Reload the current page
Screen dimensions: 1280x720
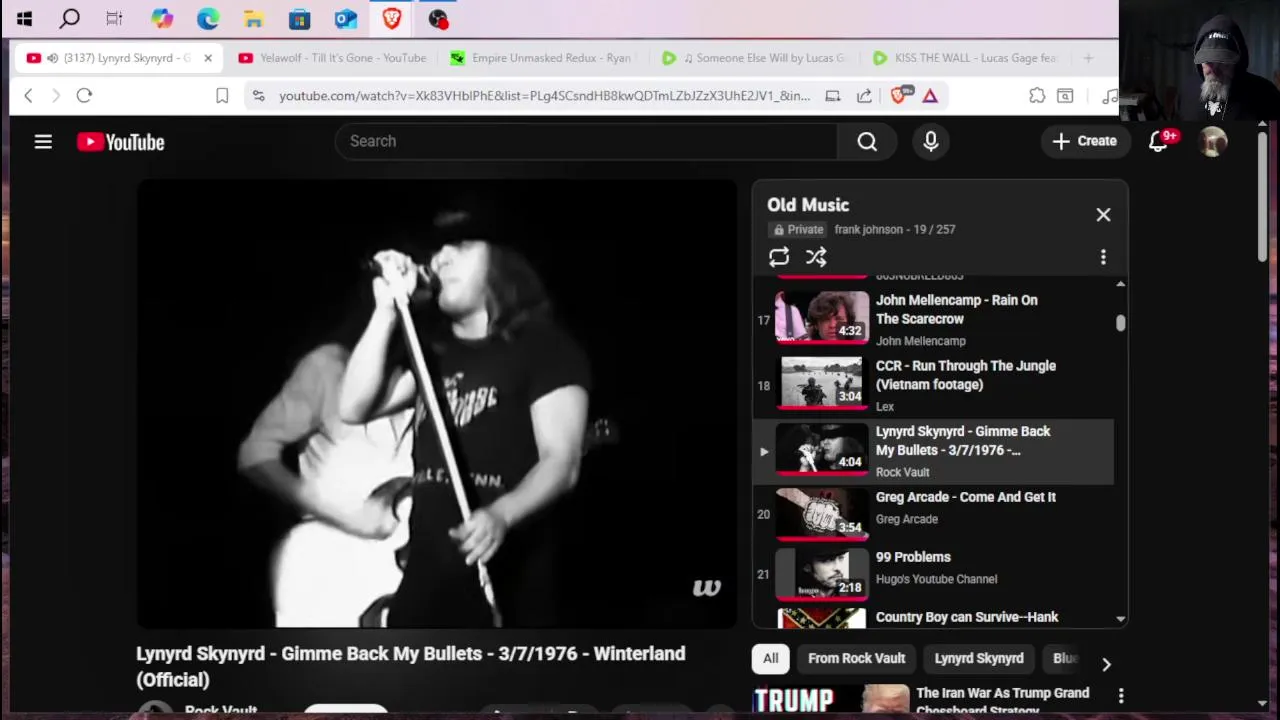84,96
